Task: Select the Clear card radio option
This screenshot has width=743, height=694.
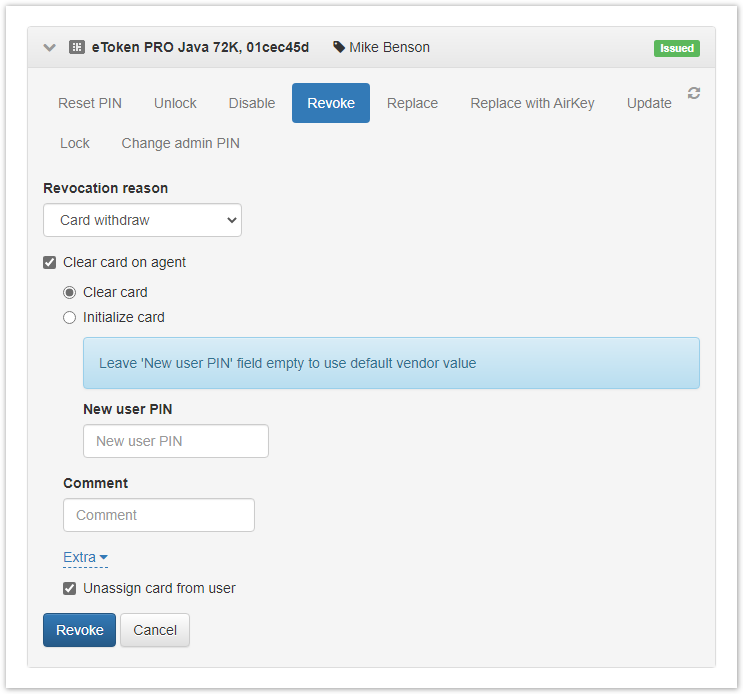Action: pyautogui.click(x=70, y=293)
